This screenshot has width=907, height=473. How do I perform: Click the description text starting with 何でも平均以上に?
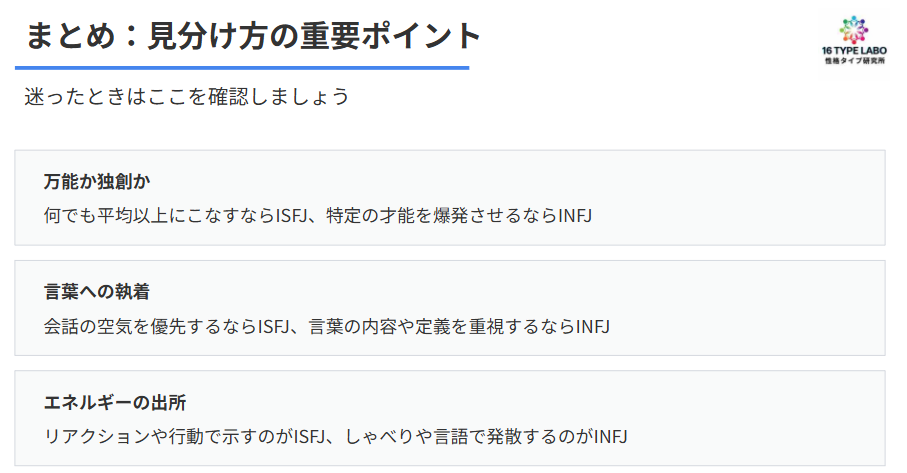319,215
